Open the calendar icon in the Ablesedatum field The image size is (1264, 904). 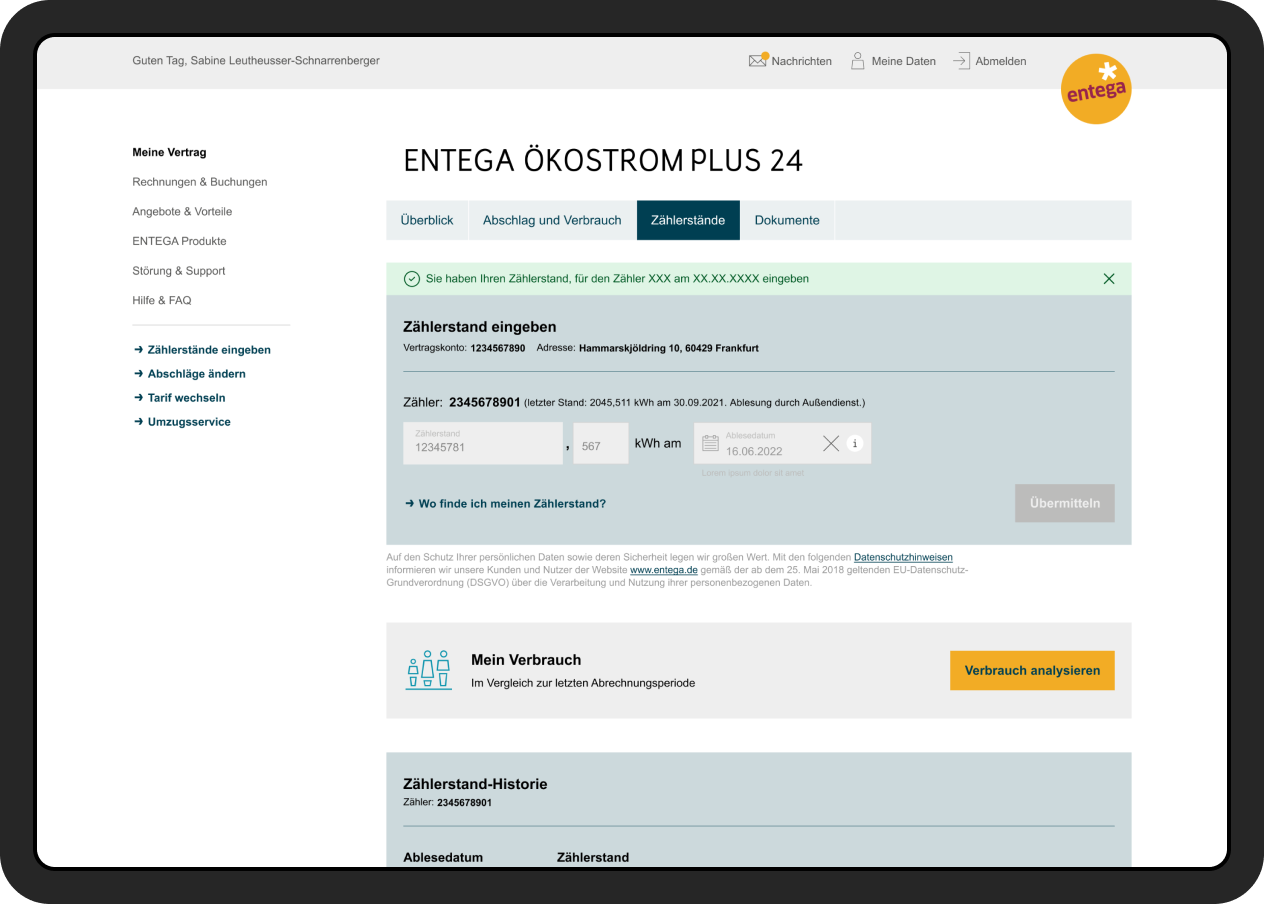point(713,443)
